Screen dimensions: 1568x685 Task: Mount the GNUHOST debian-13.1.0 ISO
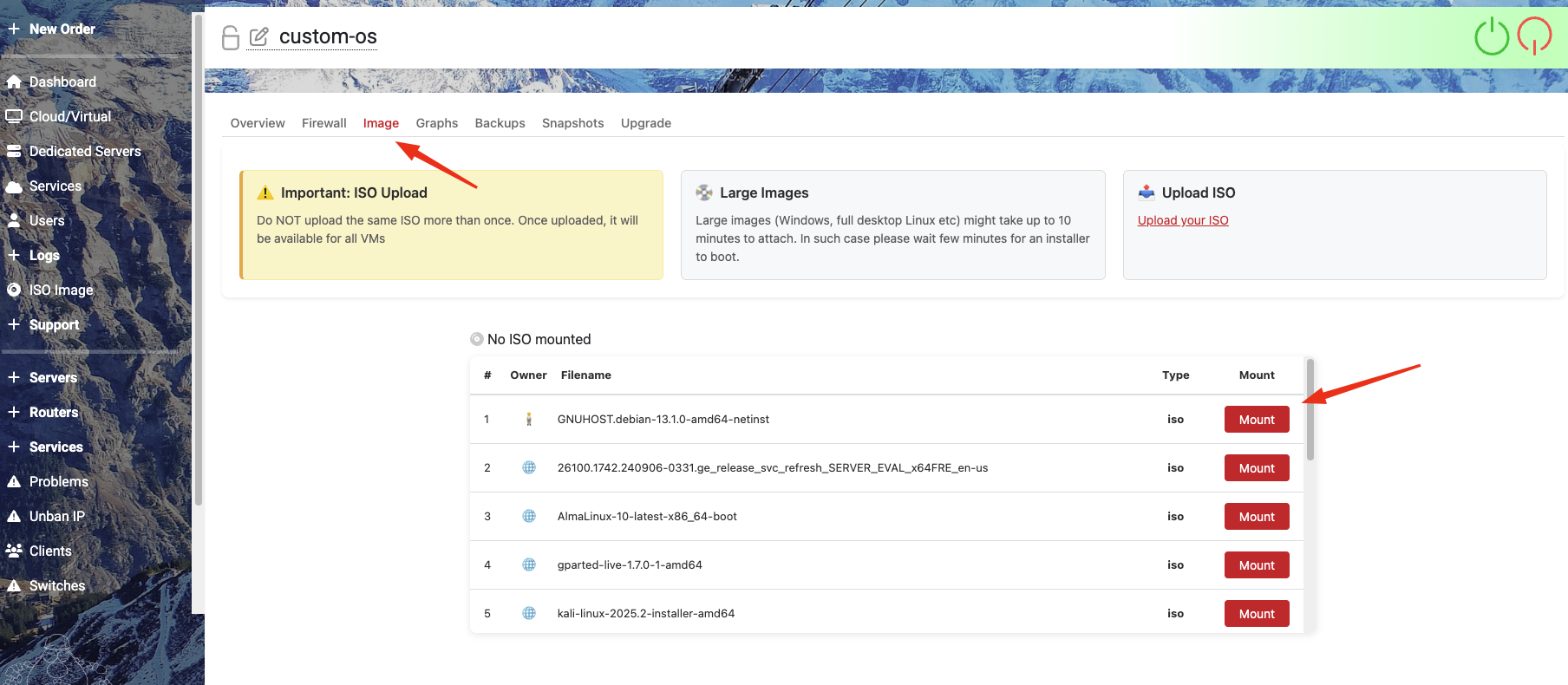(1257, 420)
